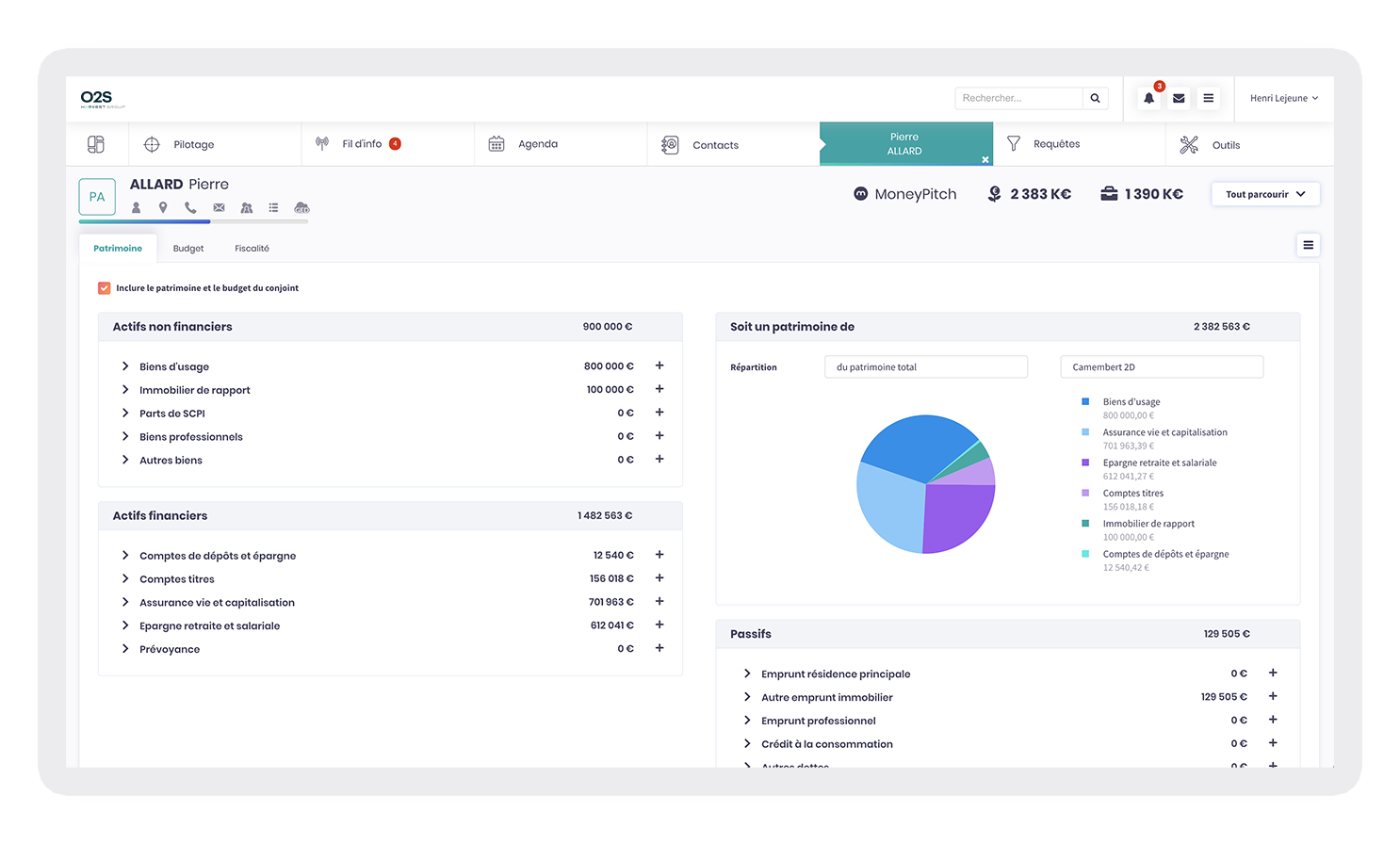
Task: Open the messages envelope icon in header
Action: [x=1179, y=98]
